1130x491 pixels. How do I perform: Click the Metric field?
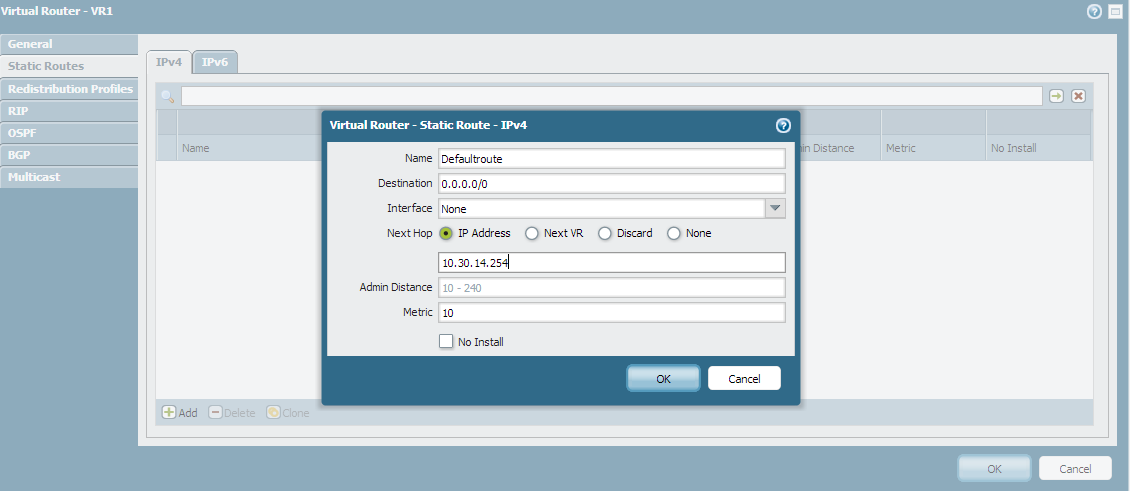(612, 312)
